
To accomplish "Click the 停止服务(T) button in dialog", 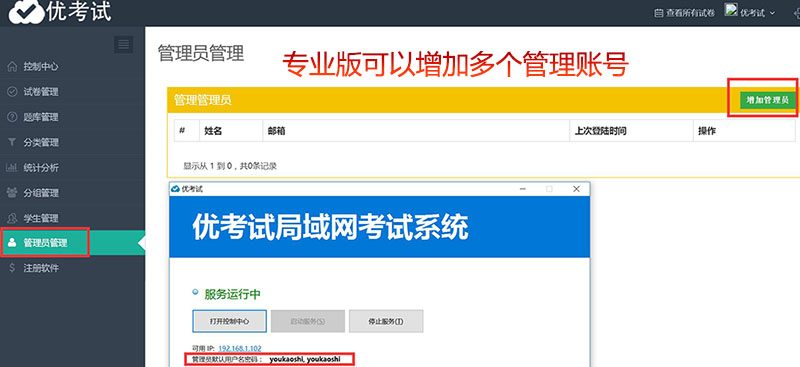I will (386, 321).
